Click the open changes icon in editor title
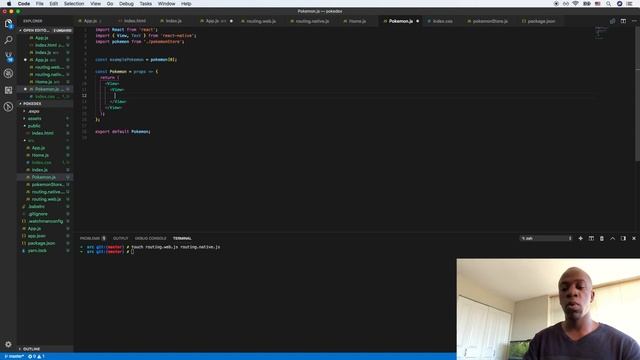640x360 pixels. point(612,21)
